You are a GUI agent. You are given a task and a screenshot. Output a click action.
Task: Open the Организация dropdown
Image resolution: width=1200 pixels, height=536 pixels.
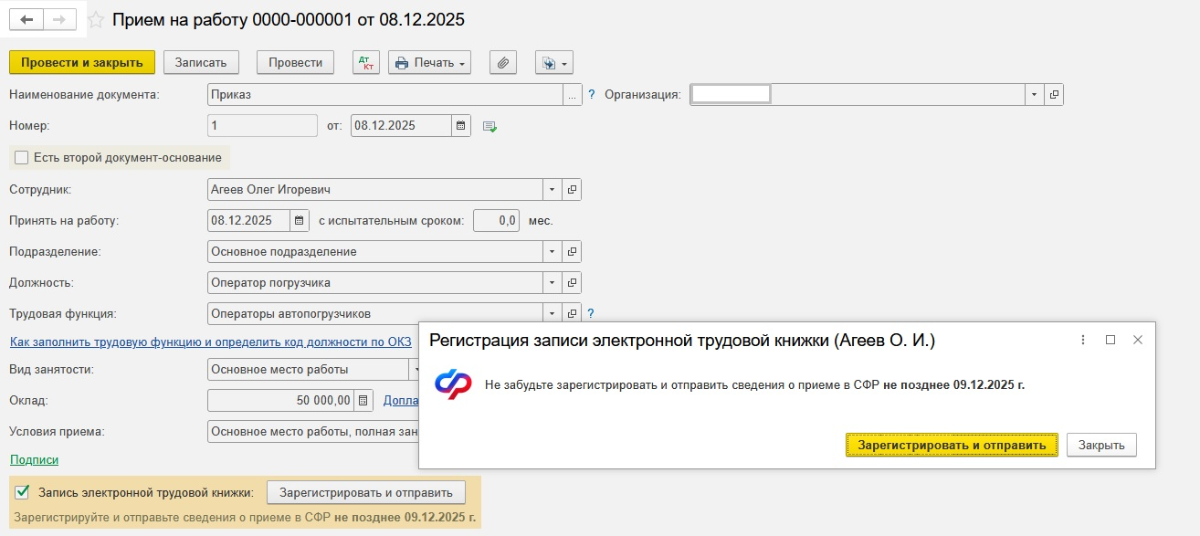coord(1034,95)
